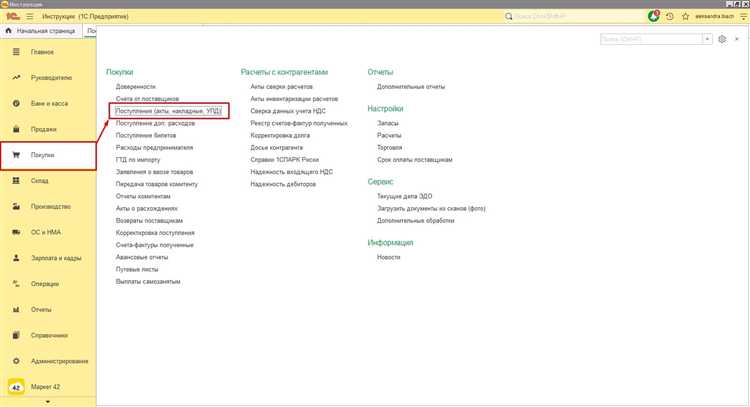
Task: Open Возвраты поставщикам link
Action: click(x=149, y=220)
